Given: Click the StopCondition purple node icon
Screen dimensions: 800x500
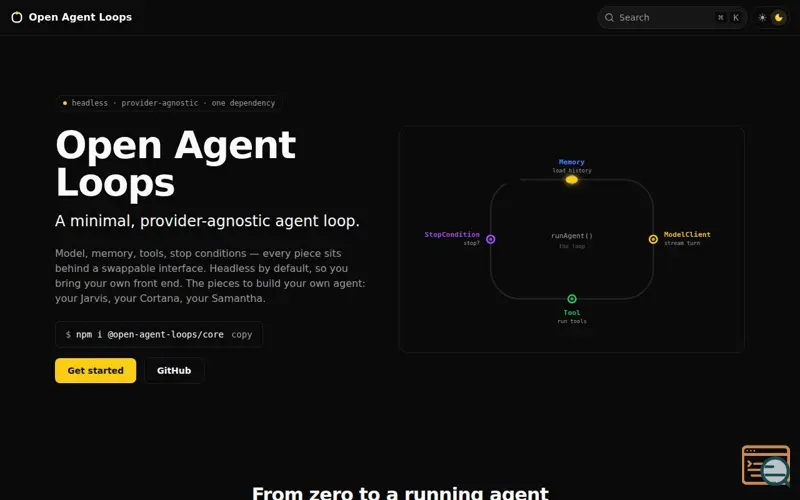Looking at the screenshot, I should (490, 239).
